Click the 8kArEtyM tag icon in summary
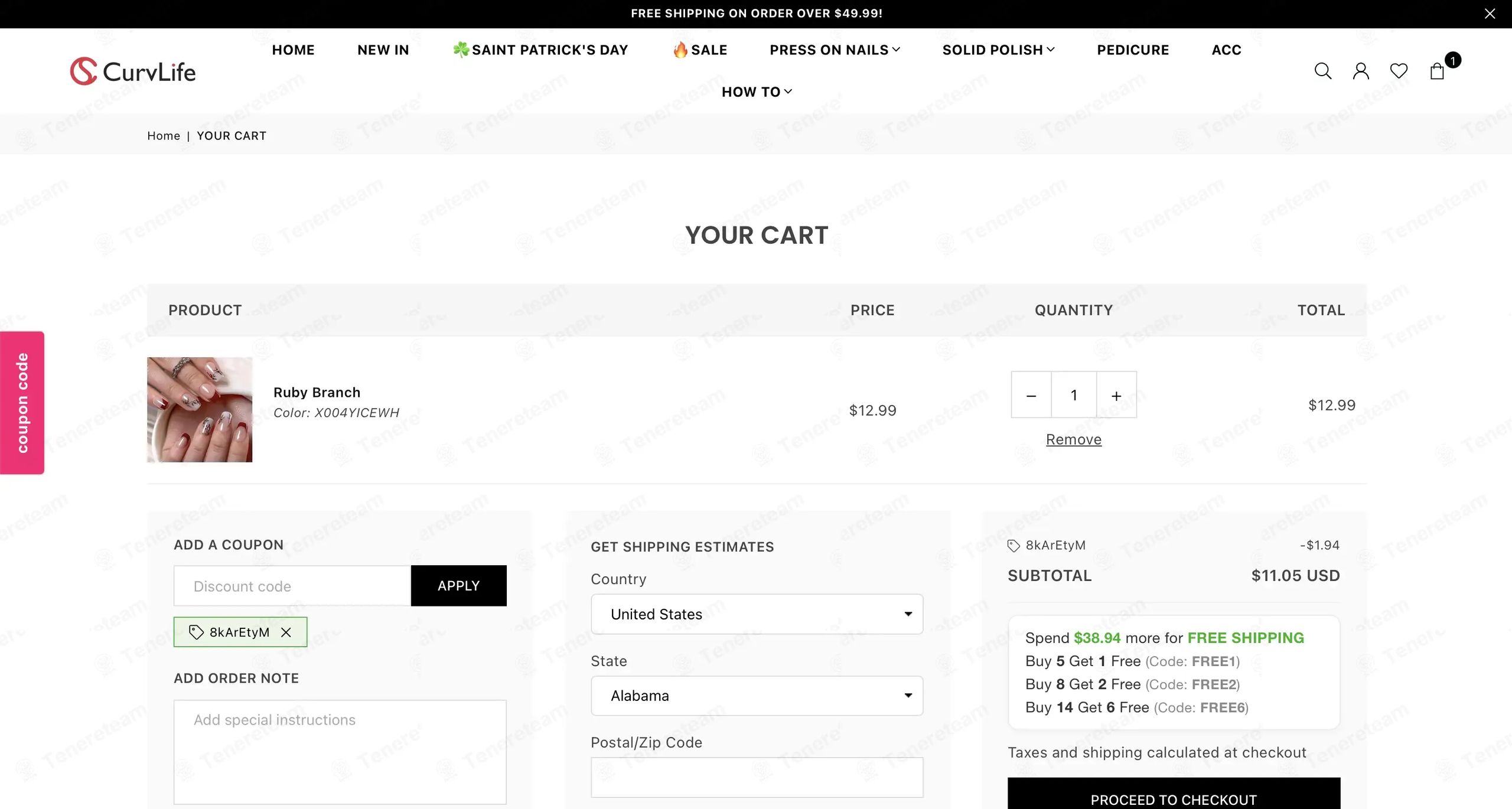1512x809 pixels. click(x=1014, y=546)
